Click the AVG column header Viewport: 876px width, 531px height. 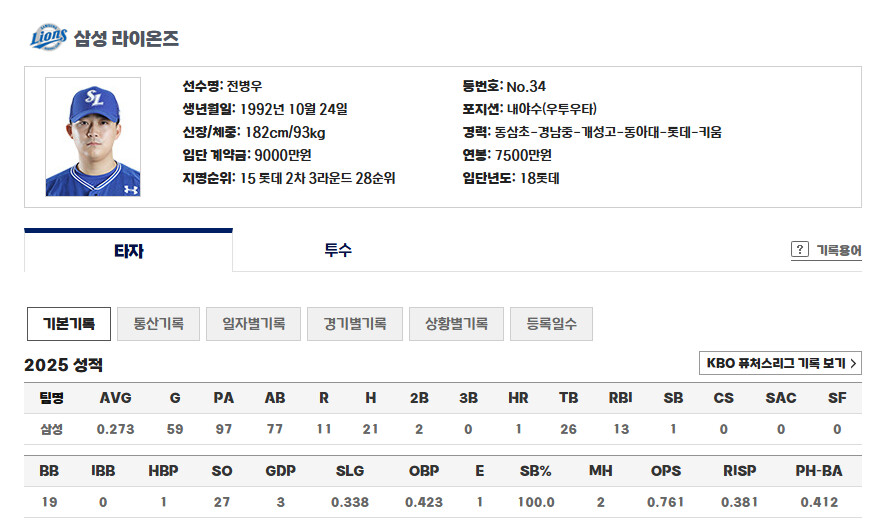pos(116,398)
